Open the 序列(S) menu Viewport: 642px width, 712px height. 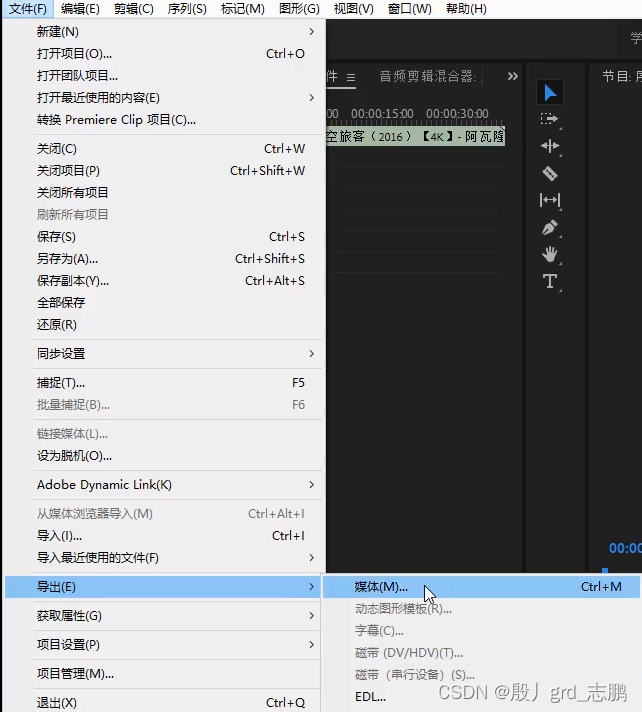[187, 9]
